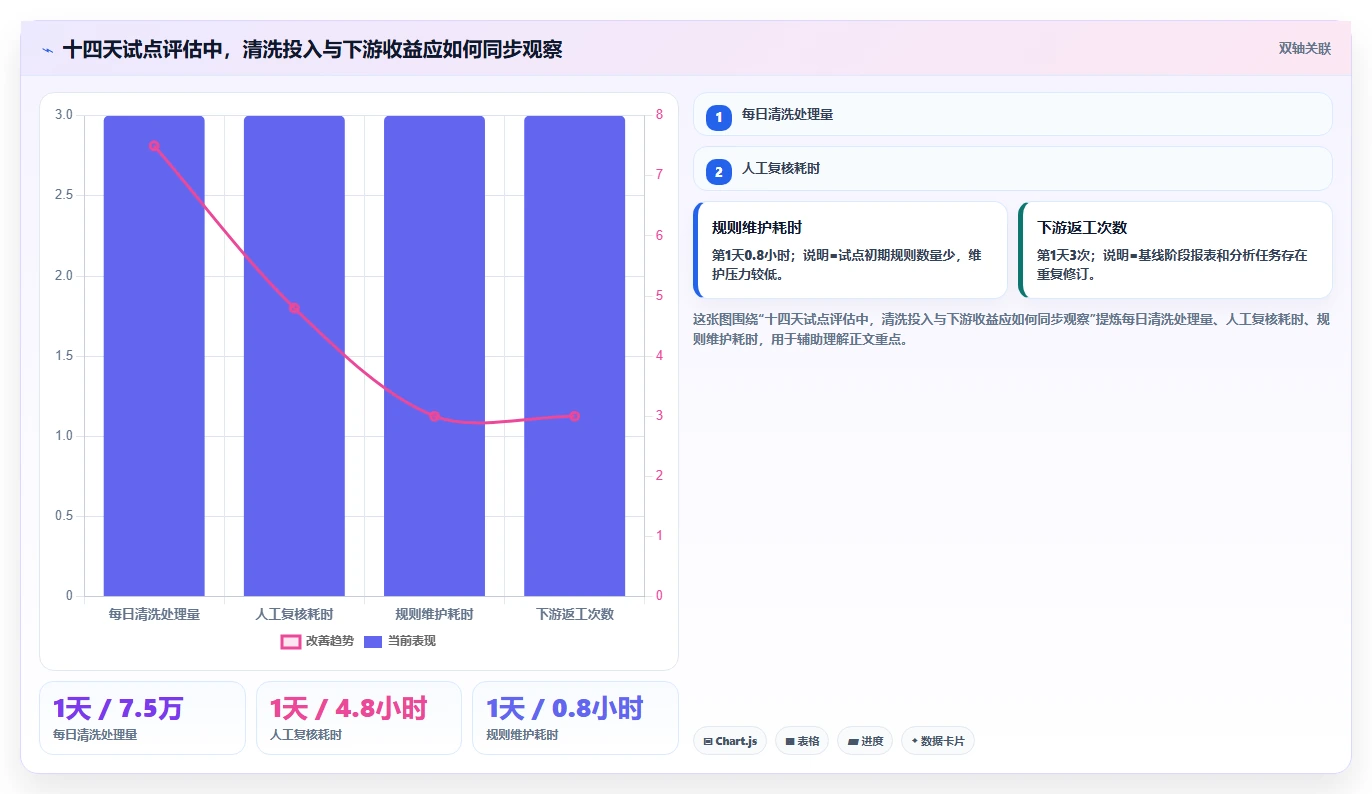Click the 1天 / 4.8小时 stat card
Screen dimensions: 1372x794
click(359, 718)
